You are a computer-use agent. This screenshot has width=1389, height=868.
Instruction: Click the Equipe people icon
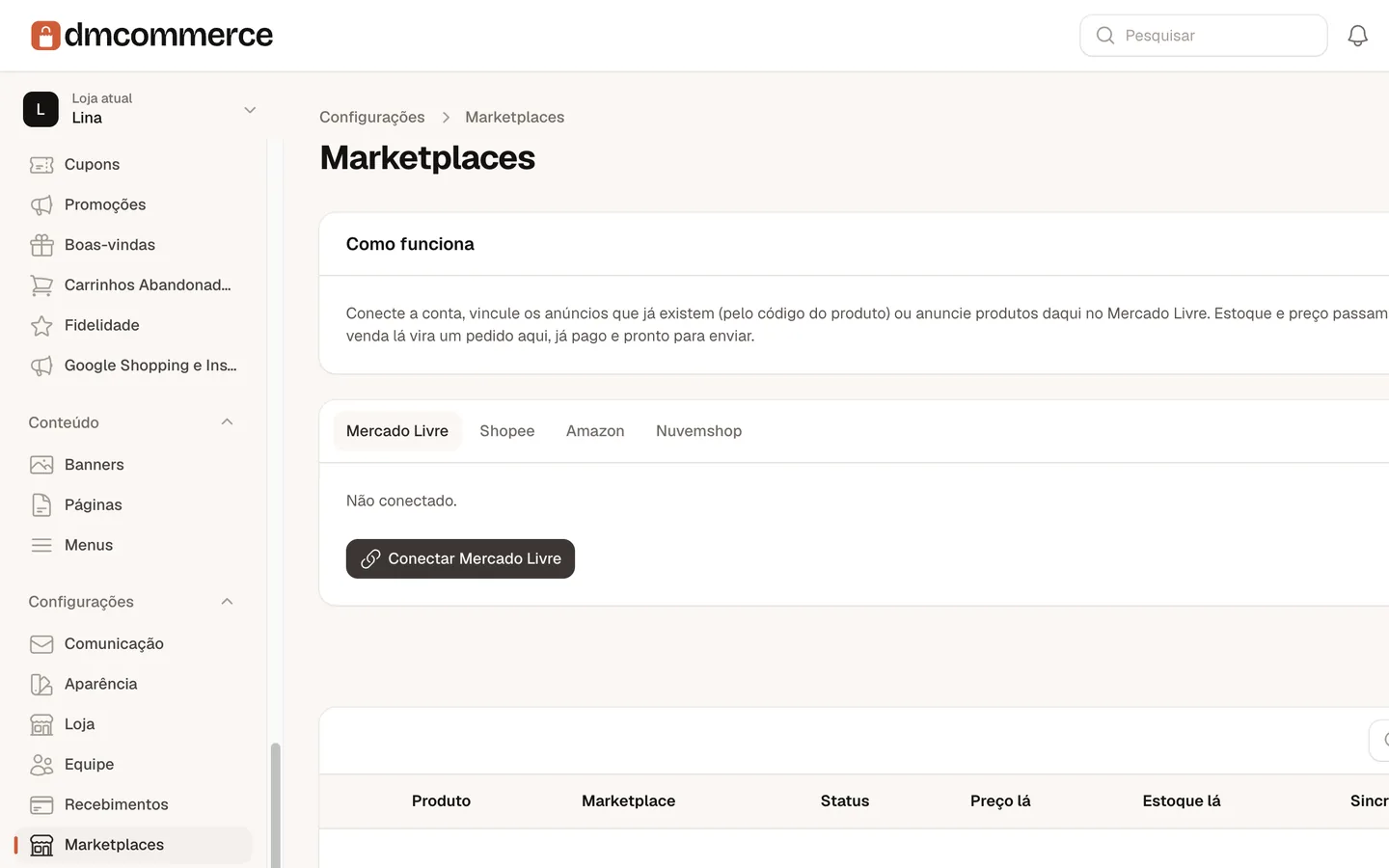point(41,765)
